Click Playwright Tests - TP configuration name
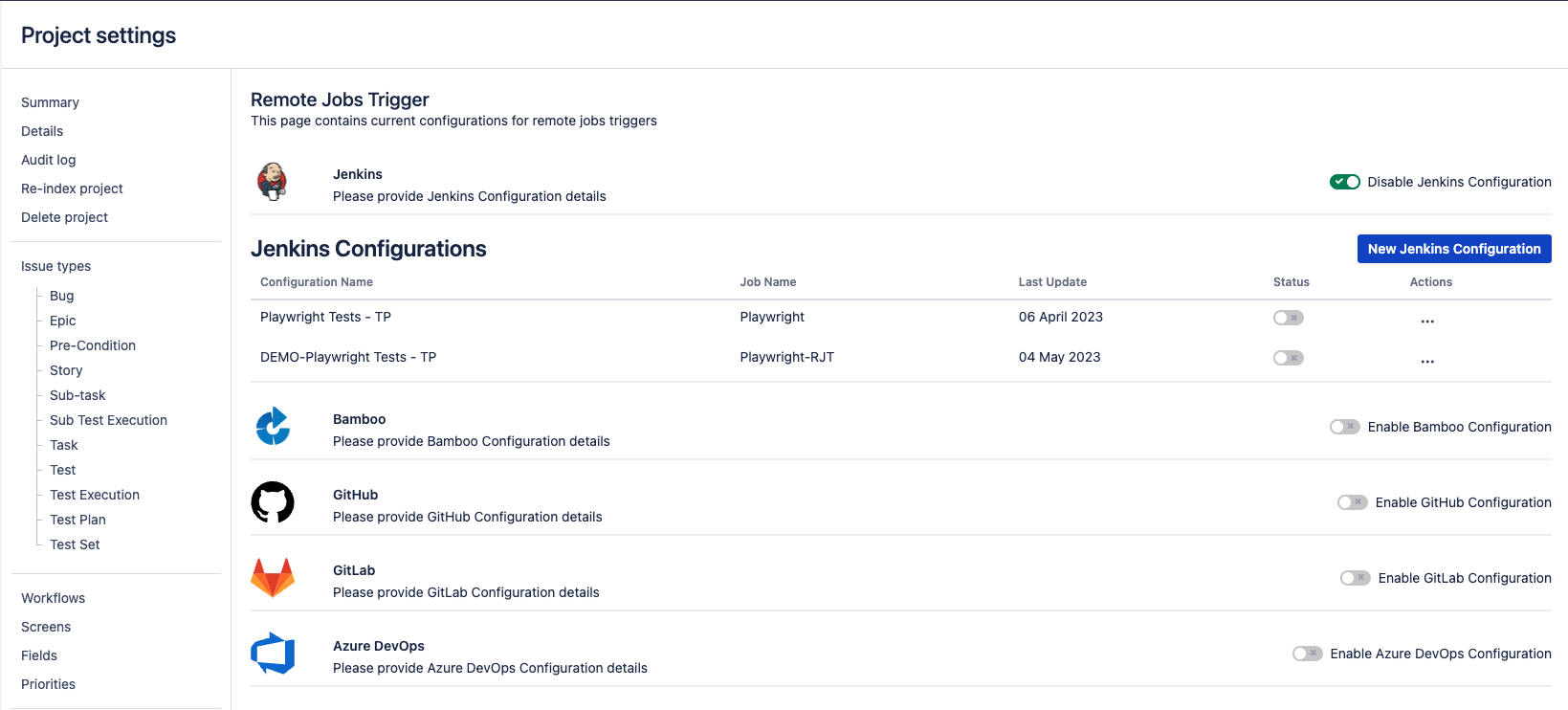 [x=325, y=317]
